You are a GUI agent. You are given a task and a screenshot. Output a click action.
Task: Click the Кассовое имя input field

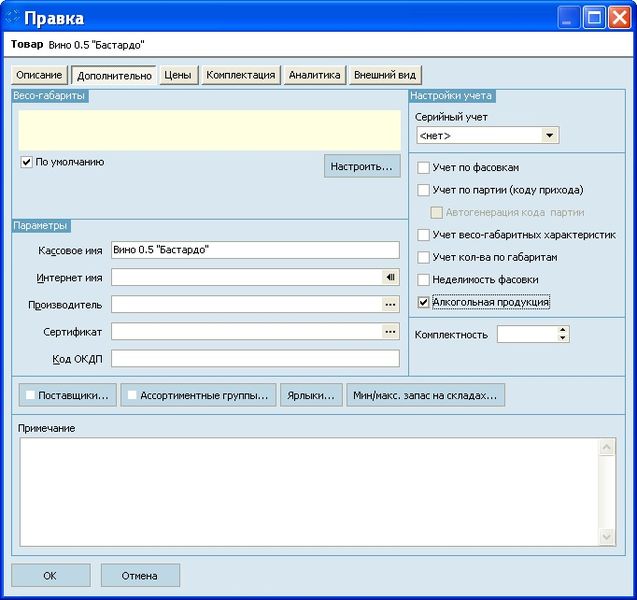point(255,250)
